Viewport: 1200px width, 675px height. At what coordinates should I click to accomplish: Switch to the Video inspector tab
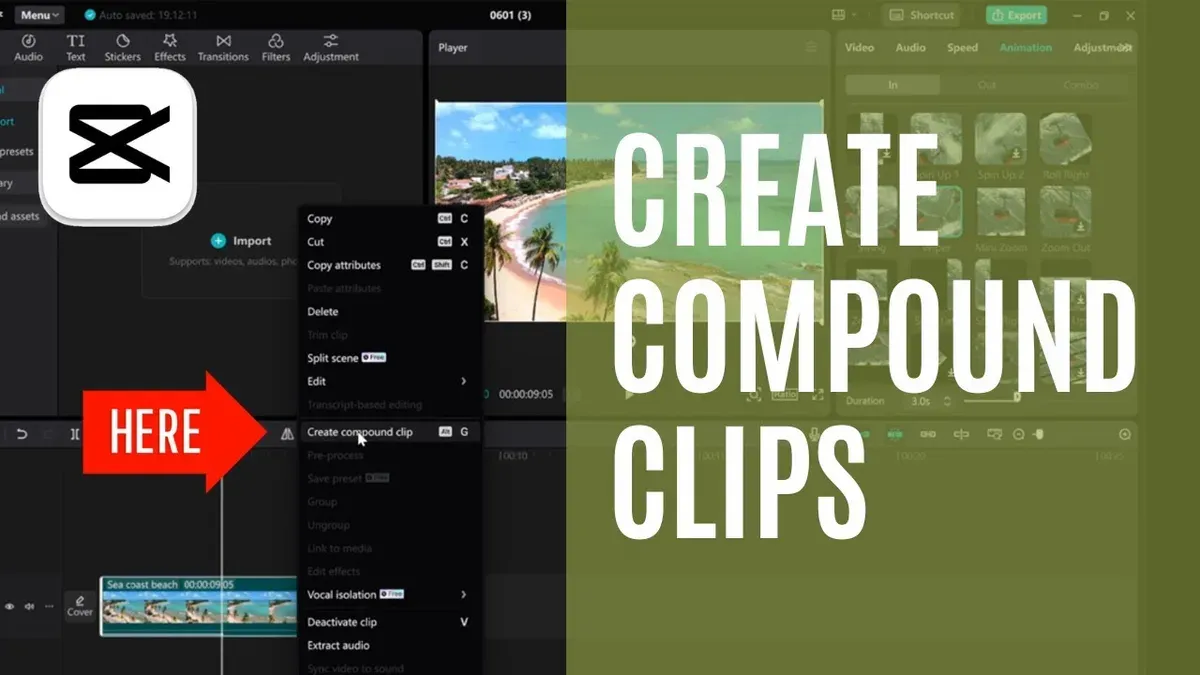(x=859, y=47)
